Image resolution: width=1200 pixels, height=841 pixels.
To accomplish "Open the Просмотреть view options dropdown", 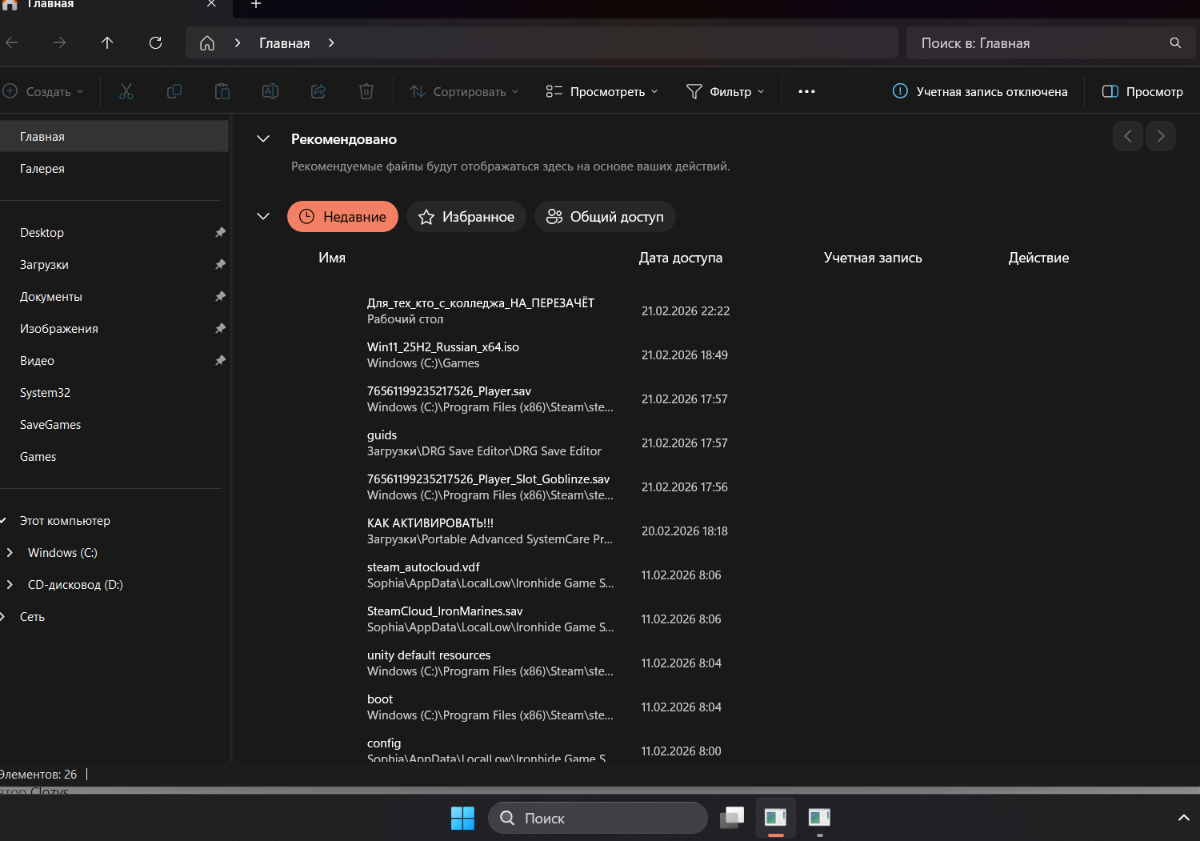I will pyautogui.click(x=602, y=91).
